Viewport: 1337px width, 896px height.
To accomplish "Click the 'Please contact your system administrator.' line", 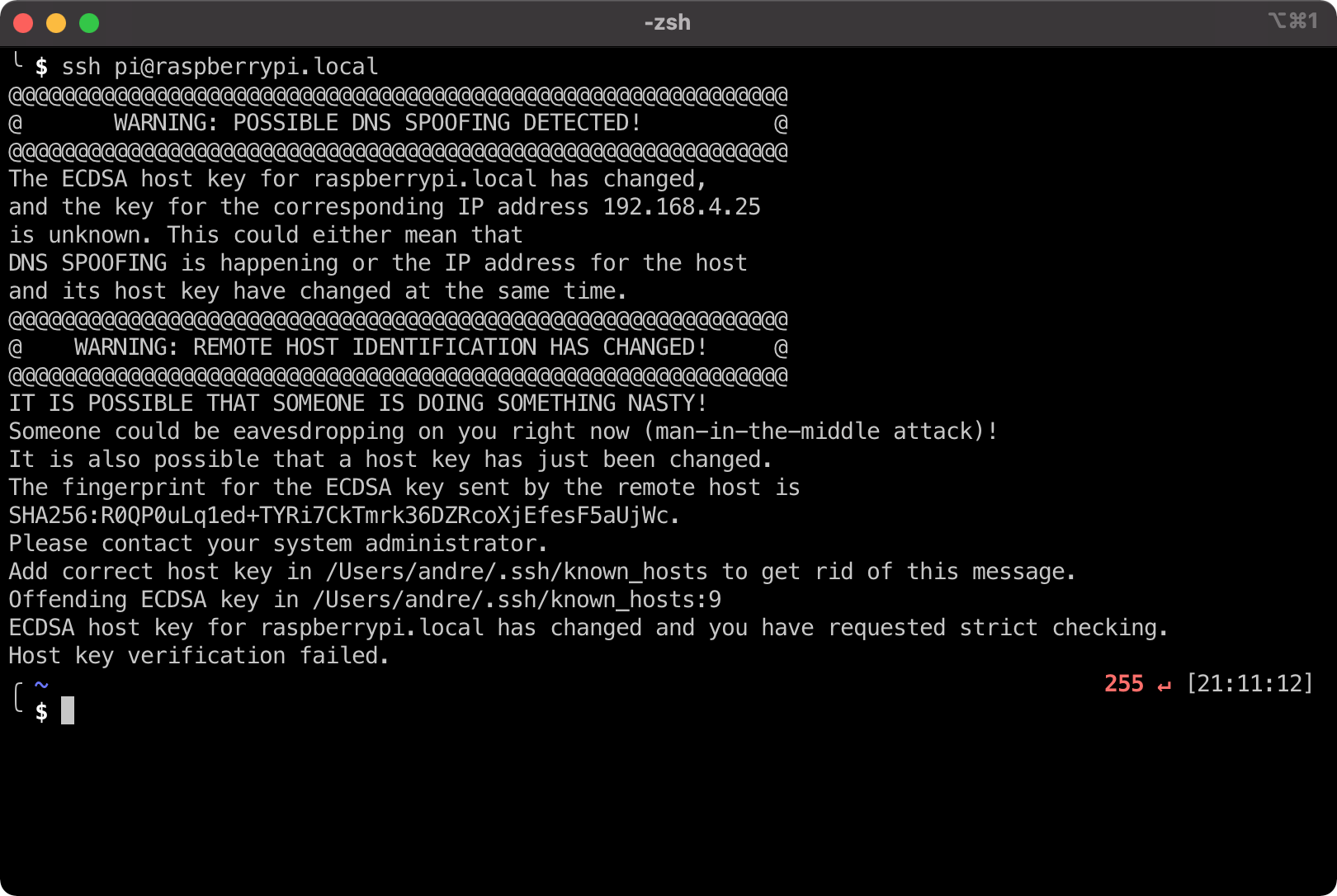I will (x=278, y=544).
